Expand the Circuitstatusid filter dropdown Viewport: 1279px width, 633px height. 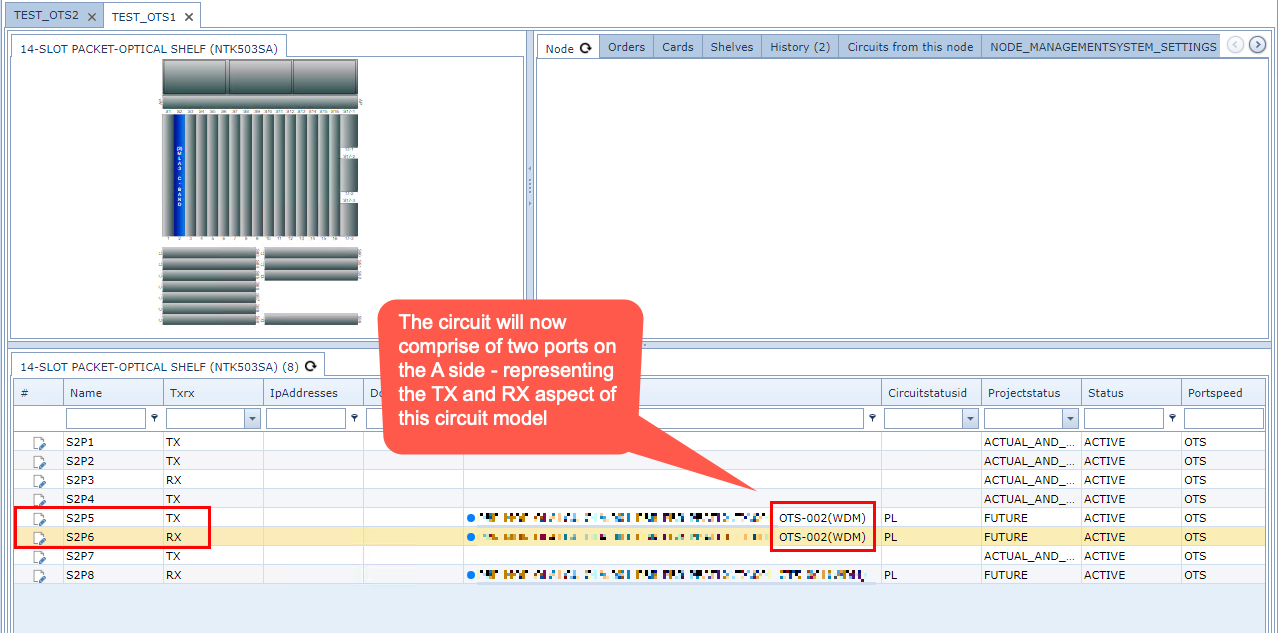click(x=969, y=419)
